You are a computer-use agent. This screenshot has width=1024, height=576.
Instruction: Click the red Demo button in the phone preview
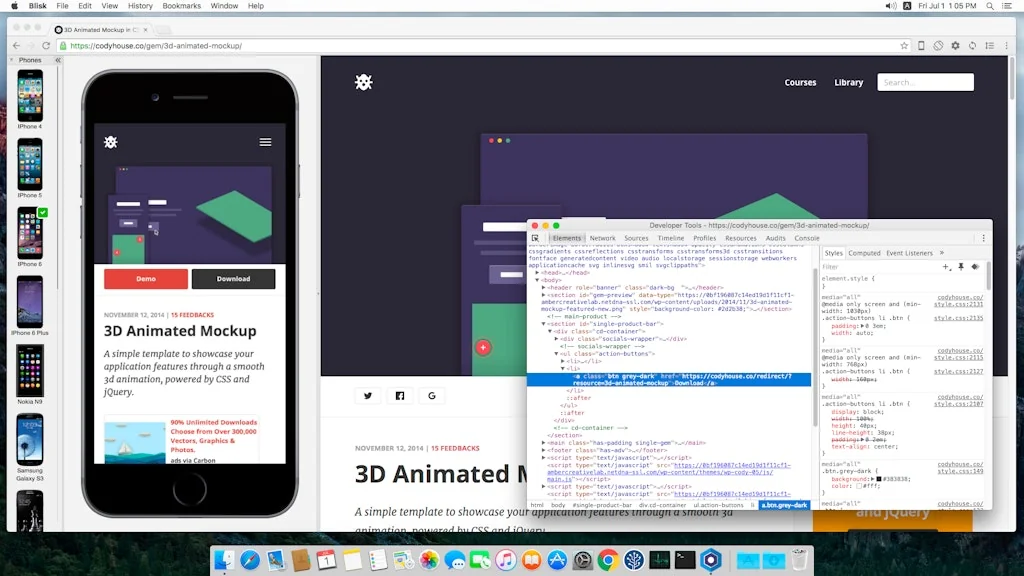coord(146,279)
